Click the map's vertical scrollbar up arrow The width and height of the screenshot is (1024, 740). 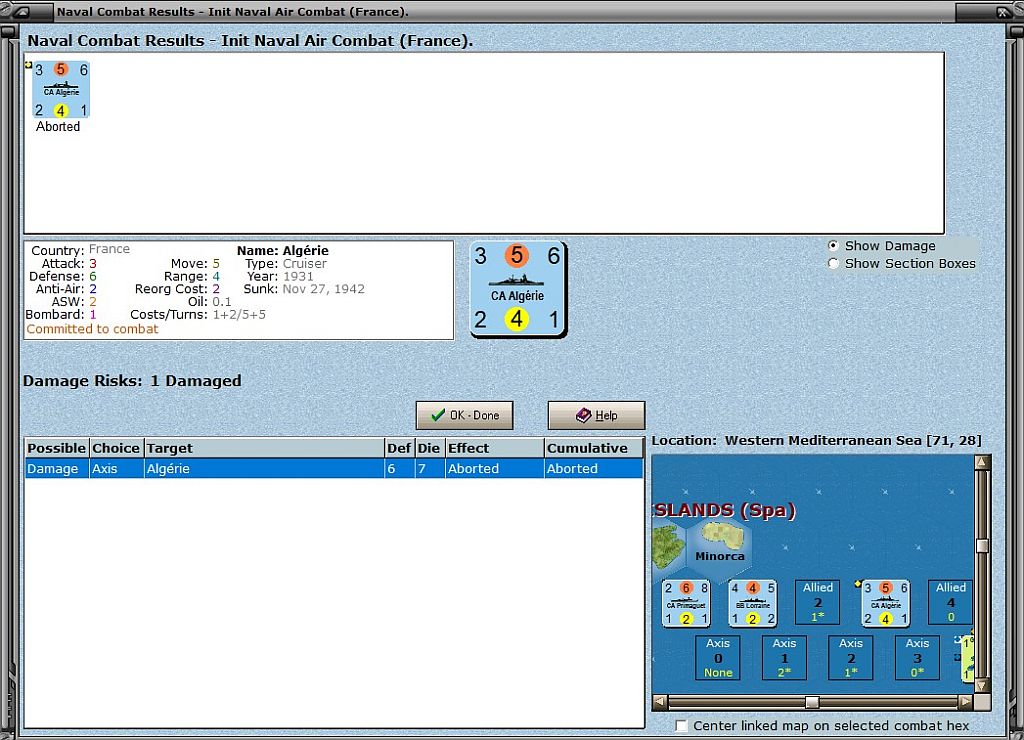982,462
